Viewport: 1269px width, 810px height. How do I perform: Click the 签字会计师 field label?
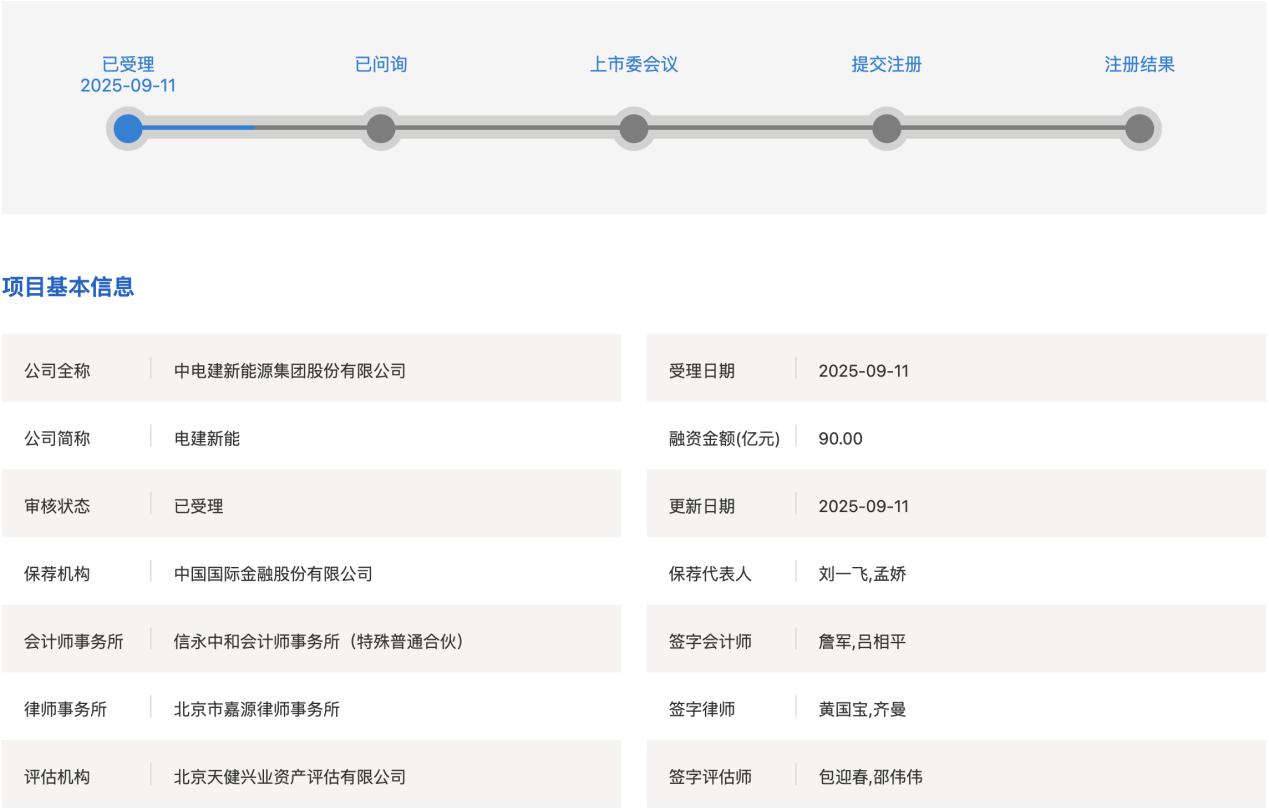click(x=710, y=642)
